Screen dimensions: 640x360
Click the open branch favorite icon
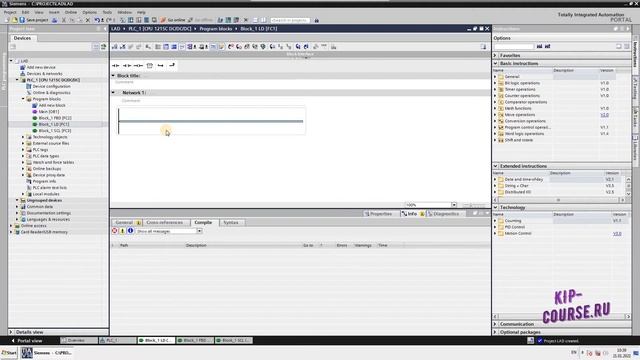[x=160, y=65]
